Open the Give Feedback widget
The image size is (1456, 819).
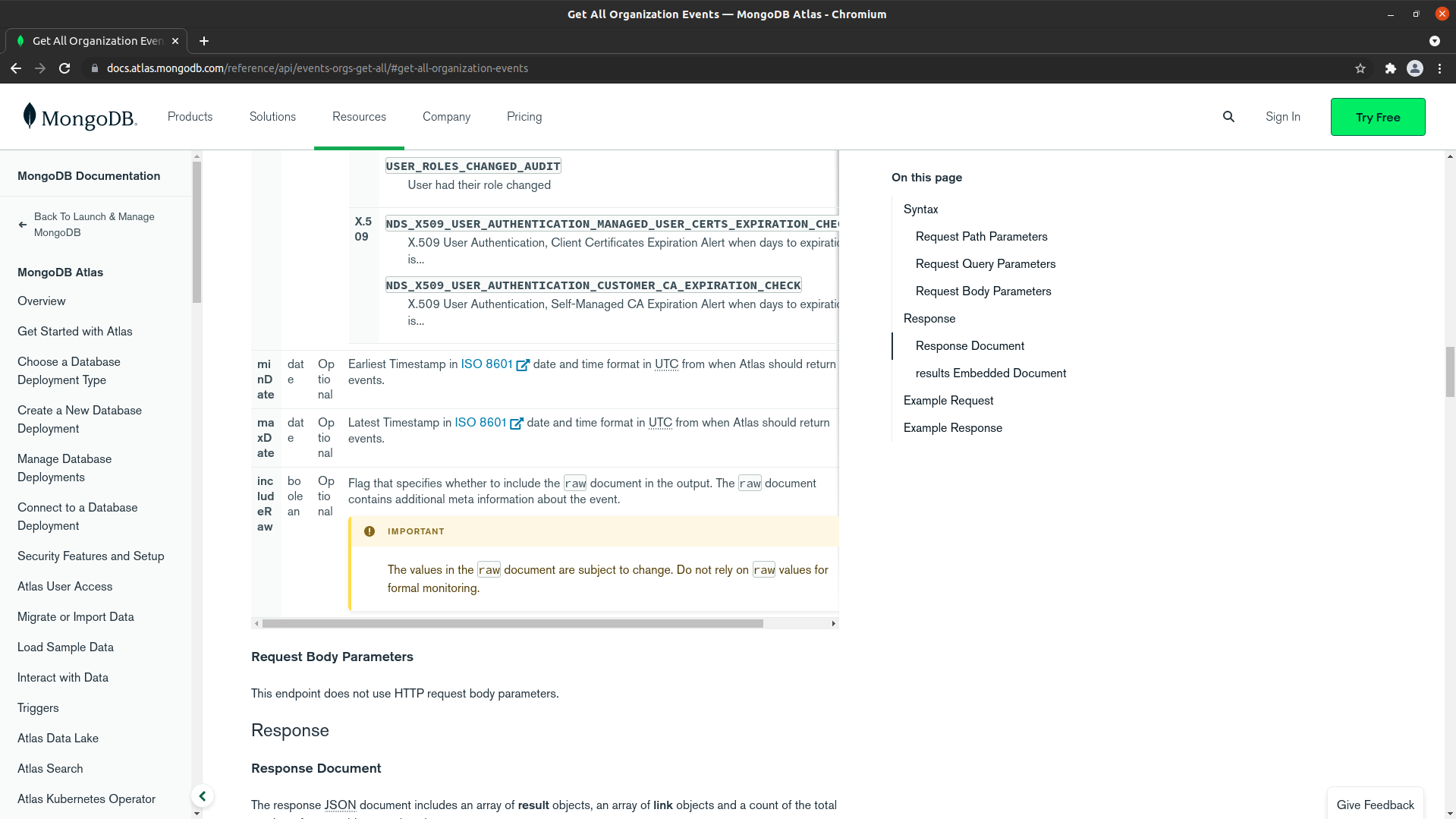coord(1375,805)
